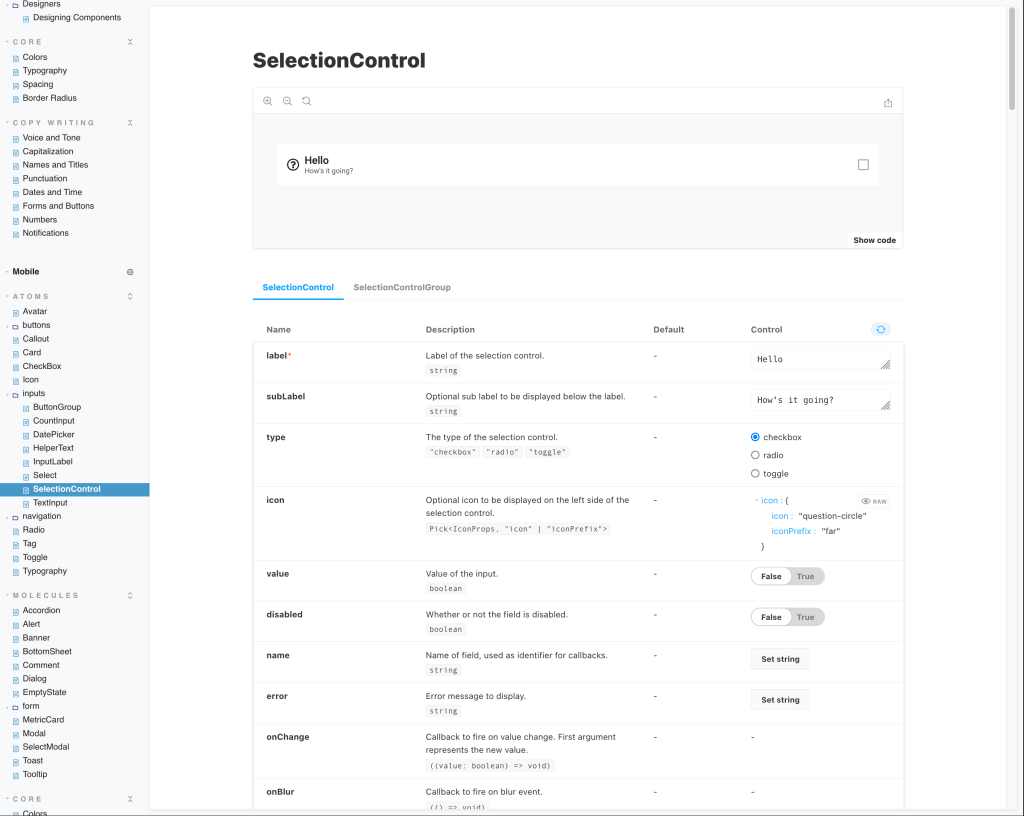Viewport: 1024px width, 816px height.
Task: Reset the preview zoom
Action: [306, 101]
